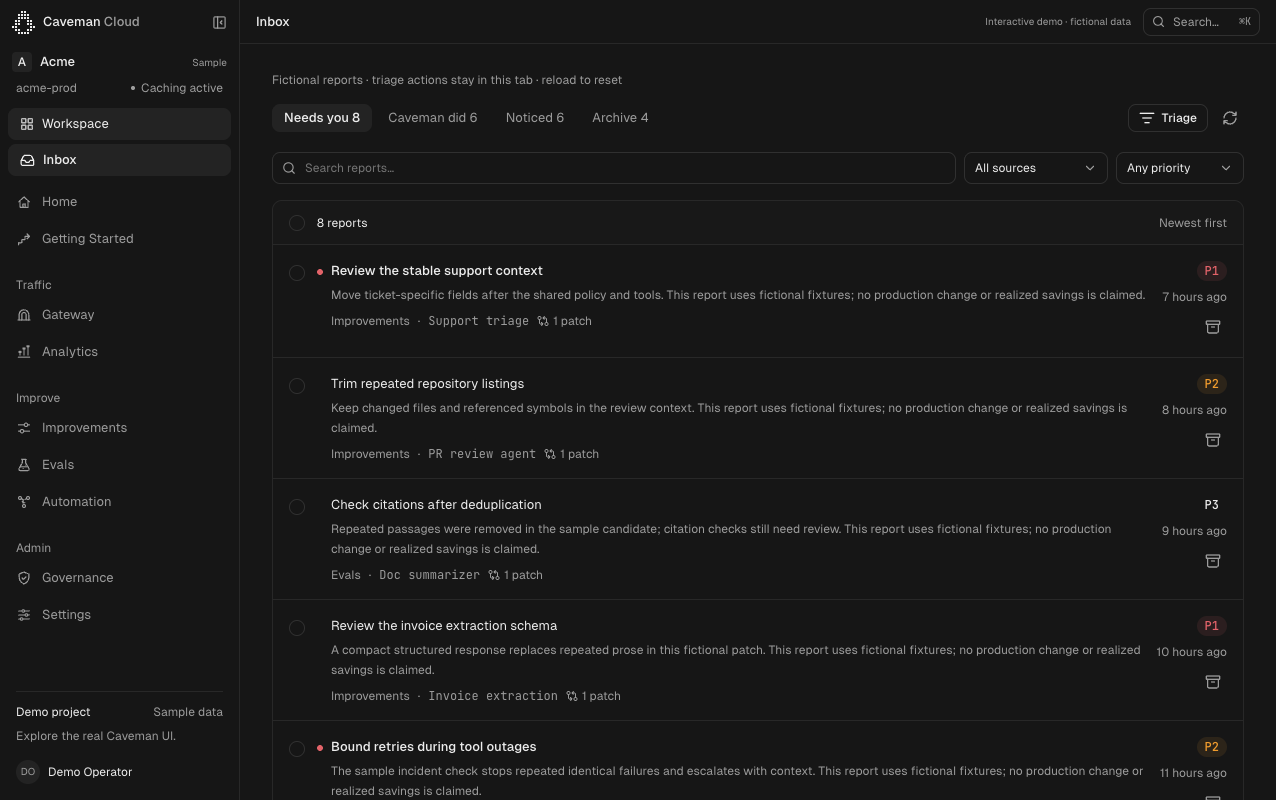The image size is (1276, 800).
Task: Click the Home house icon in sidebar
Action: [24, 202]
